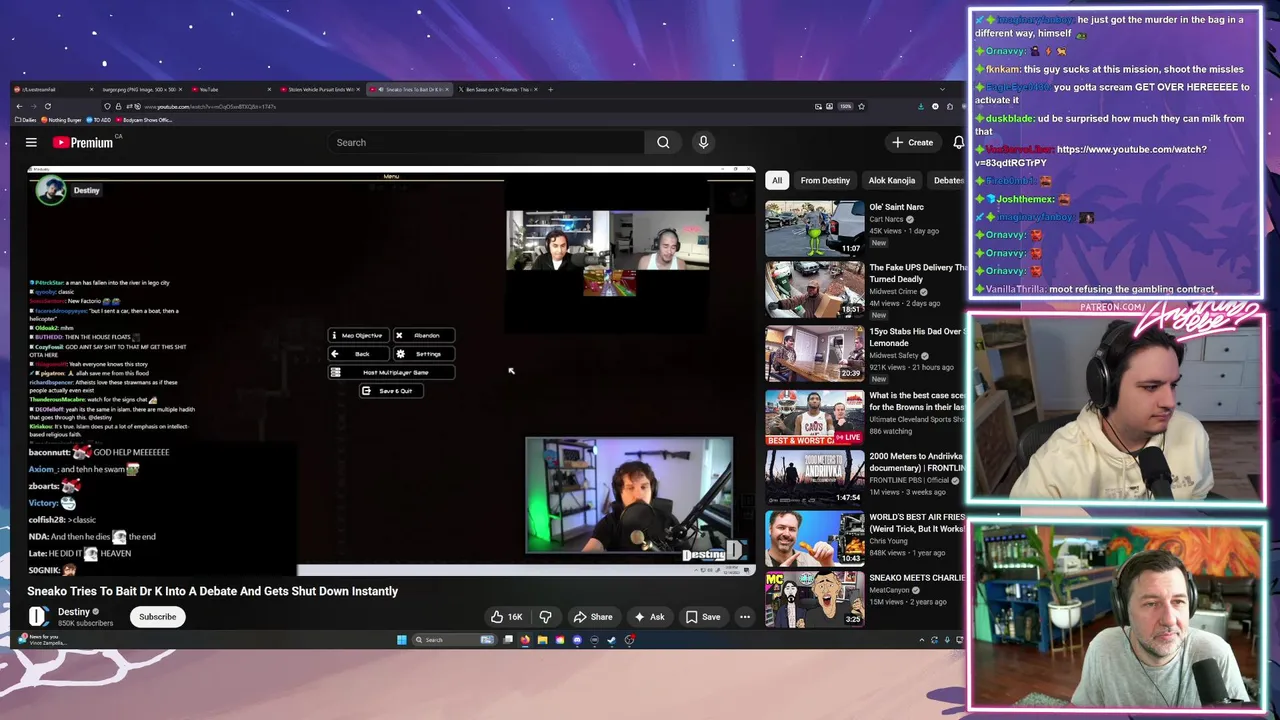1280x720 pixels.
Task: Open the Create menu button
Action: (x=913, y=142)
